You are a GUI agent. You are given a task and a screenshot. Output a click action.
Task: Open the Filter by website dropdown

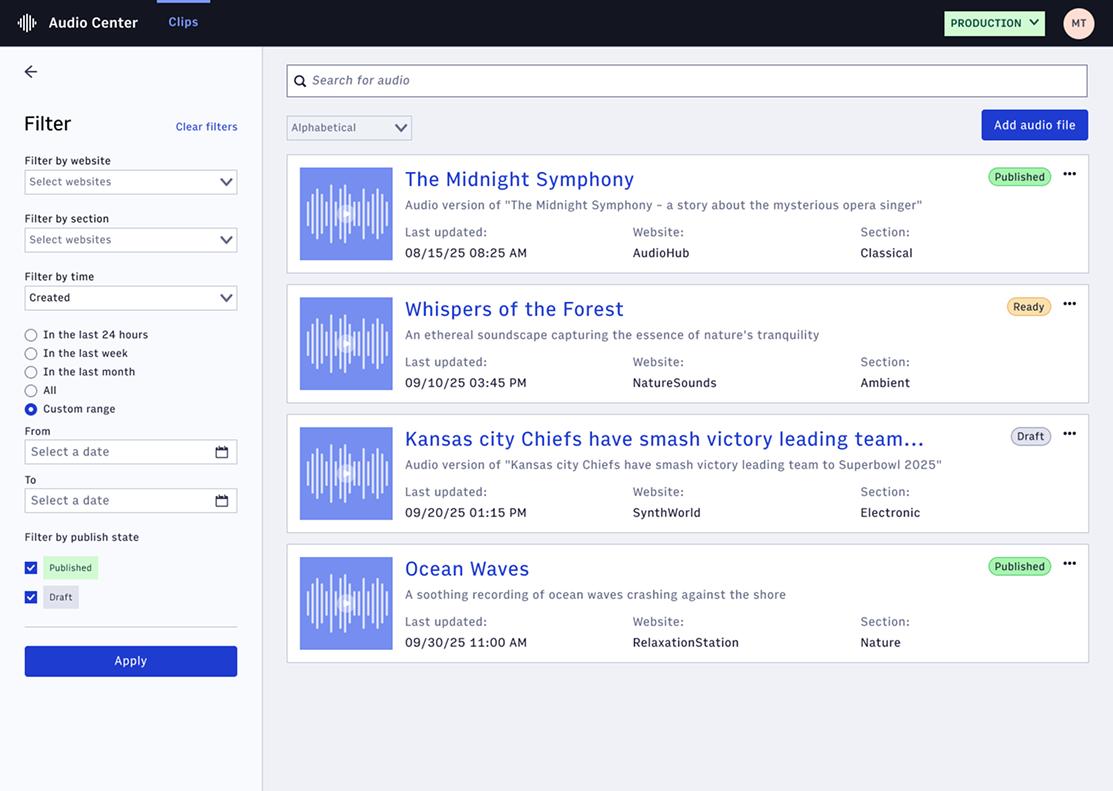pyautogui.click(x=131, y=182)
